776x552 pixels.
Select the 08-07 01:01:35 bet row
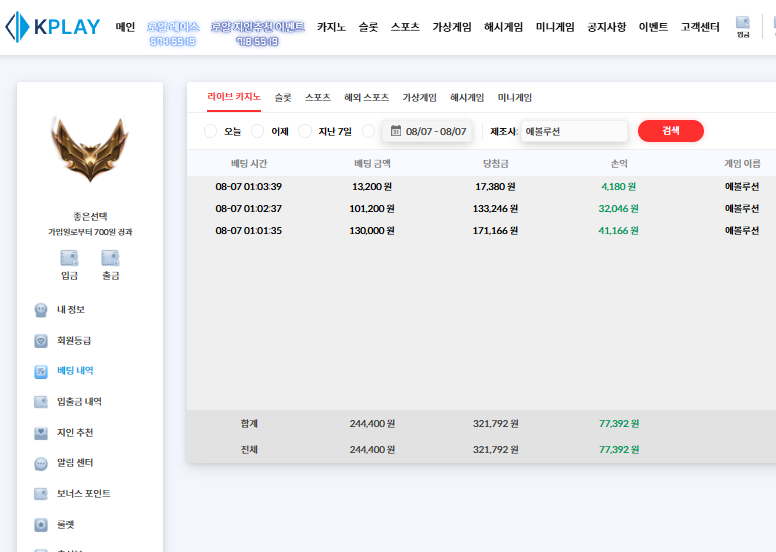pos(481,231)
